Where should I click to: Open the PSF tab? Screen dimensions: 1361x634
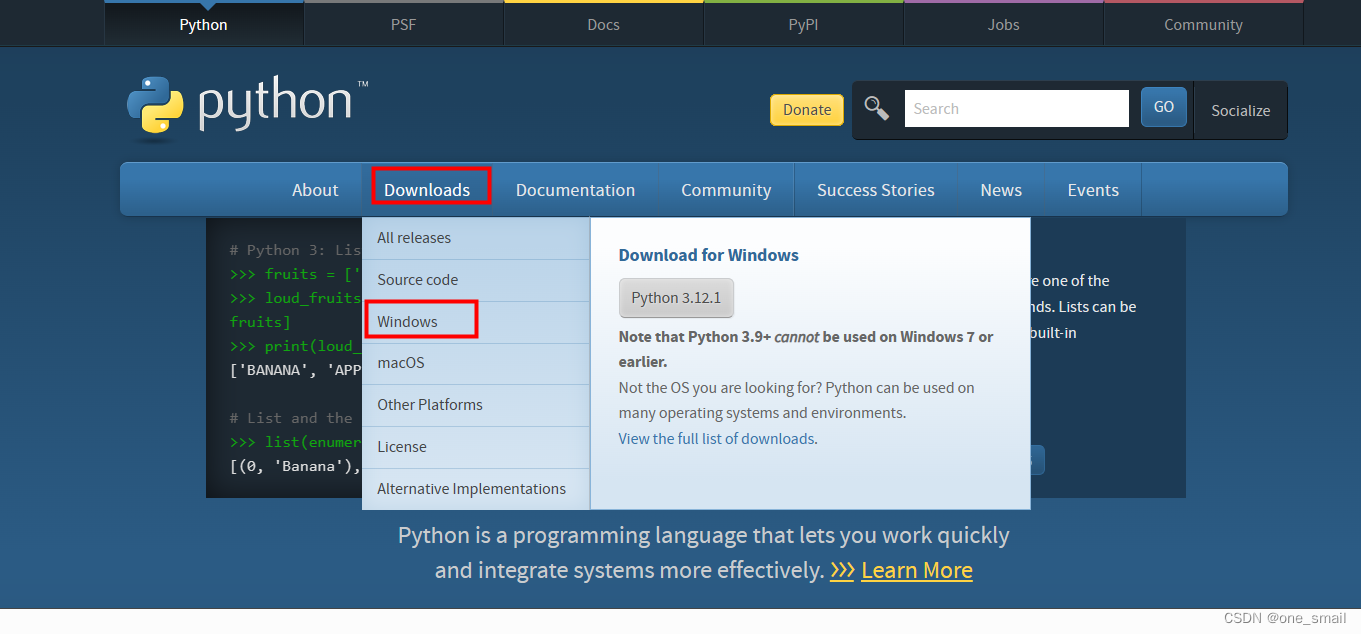[x=403, y=24]
